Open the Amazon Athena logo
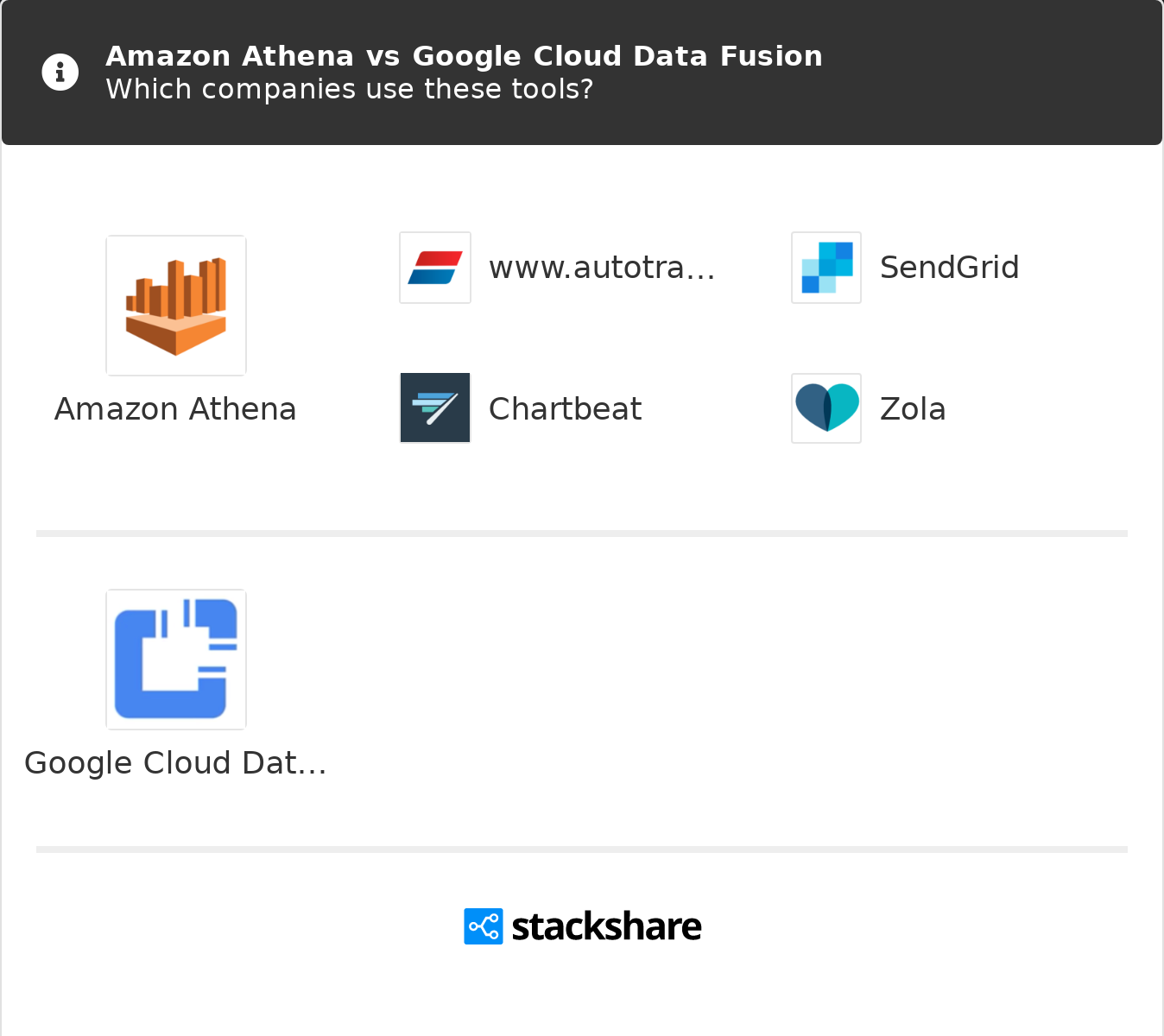1164x1036 pixels. click(176, 306)
